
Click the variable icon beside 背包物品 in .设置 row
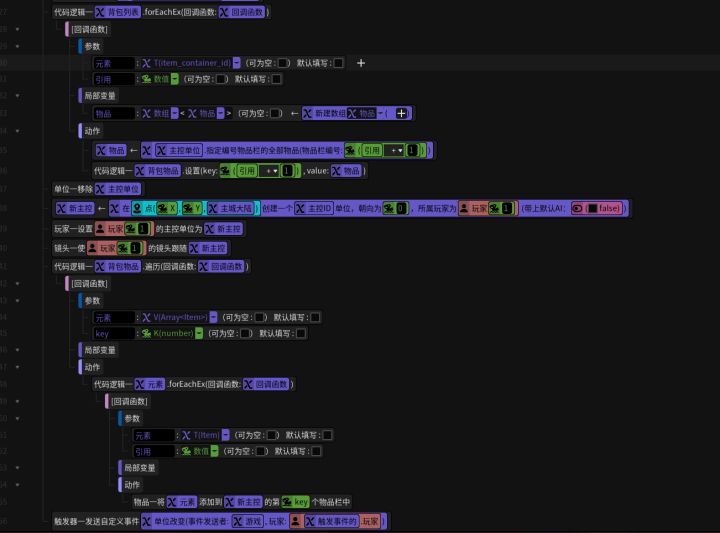coord(140,171)
